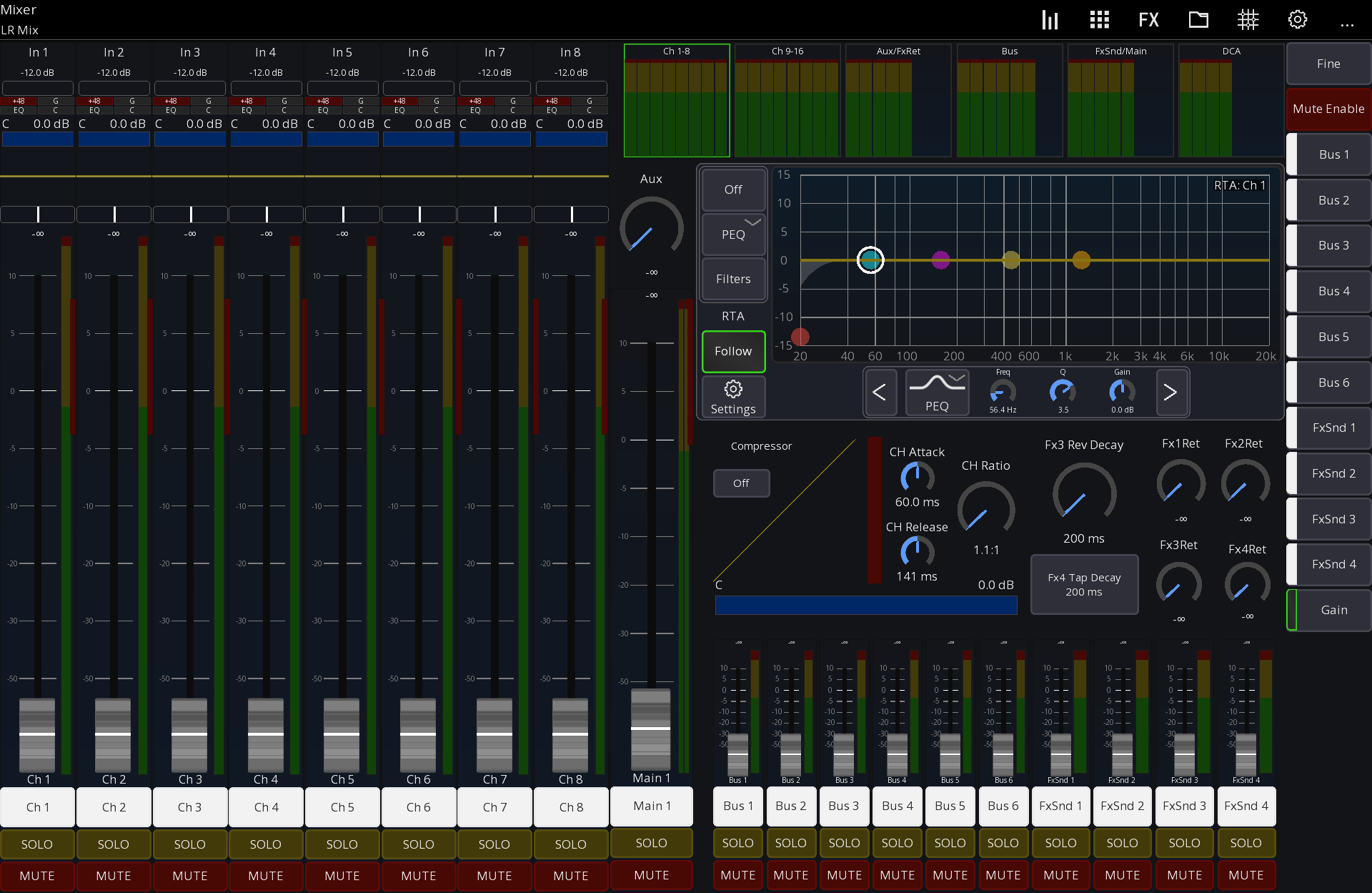The image size is (1372, 893).
Task: Open the PEQ type dropdown beside EQ graph
Action: 733,235
